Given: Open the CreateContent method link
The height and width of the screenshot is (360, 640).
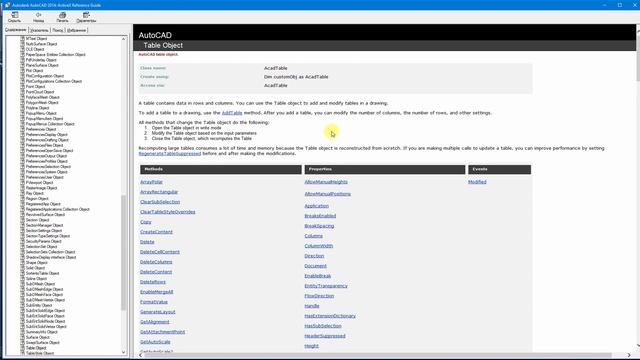Looking at the screenshot, I should 156,232.
